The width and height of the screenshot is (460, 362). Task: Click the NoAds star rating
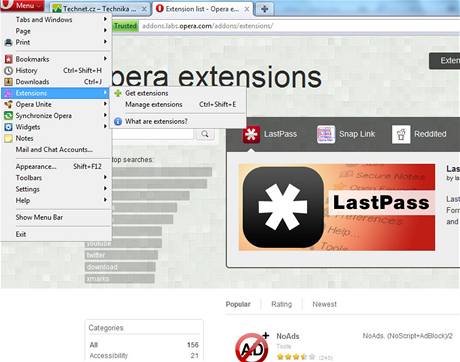tap(296, 357)
